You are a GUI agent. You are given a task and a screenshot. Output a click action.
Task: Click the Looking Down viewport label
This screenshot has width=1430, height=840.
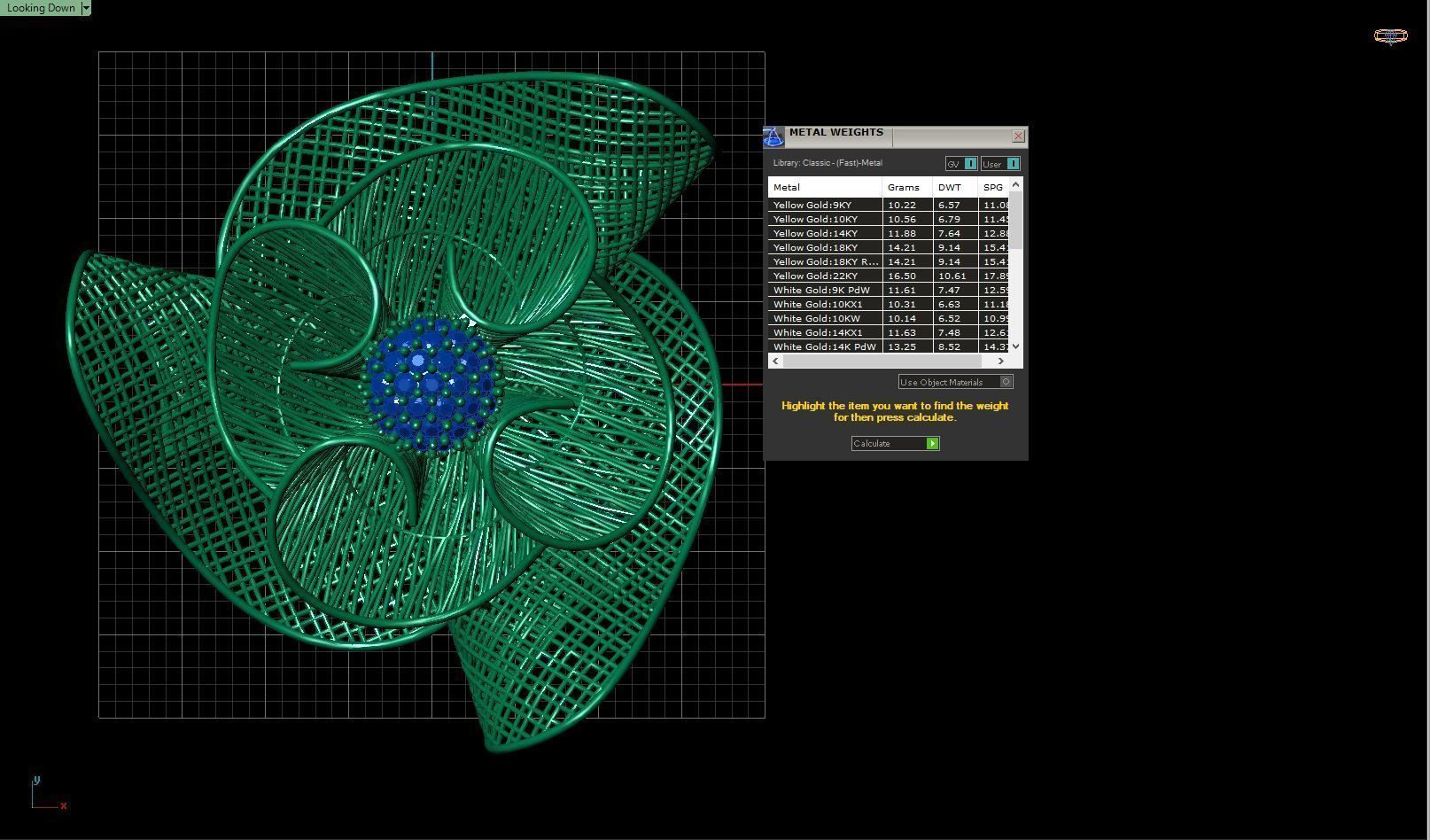coord(41,8)
